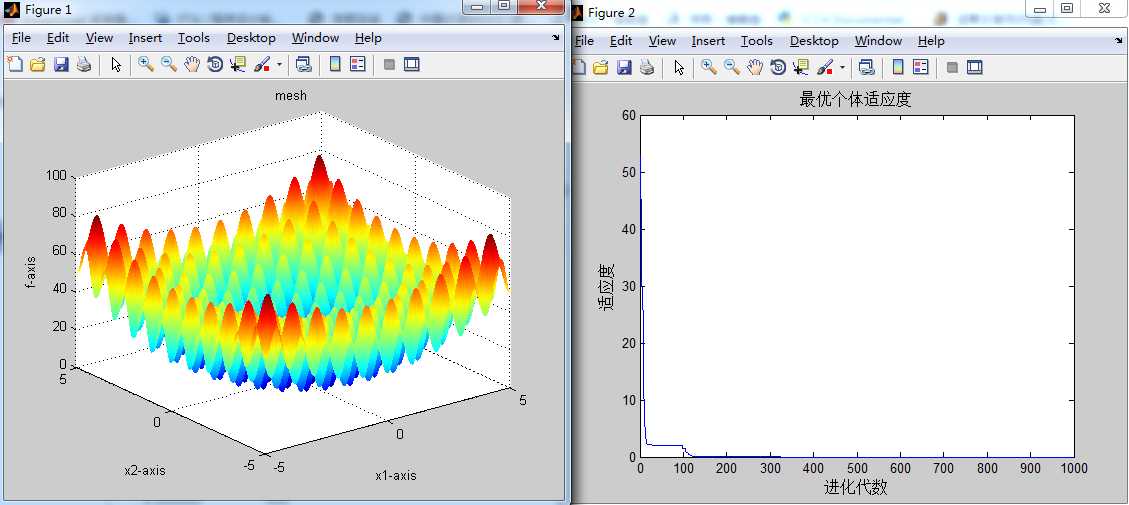Open Desktop menu in Figure 2
Image resolution: width=1129 pixels, height=505 pixels.
(814, 41)
